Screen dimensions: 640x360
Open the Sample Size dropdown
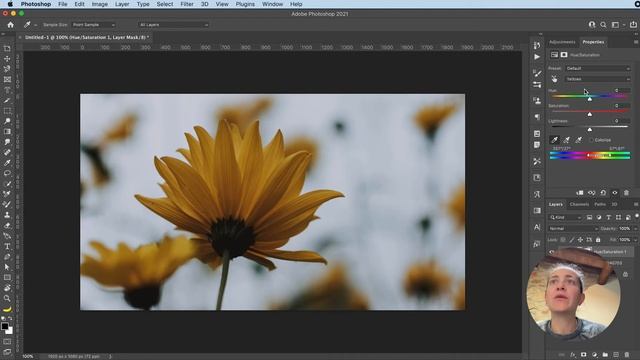click(93, 25)
